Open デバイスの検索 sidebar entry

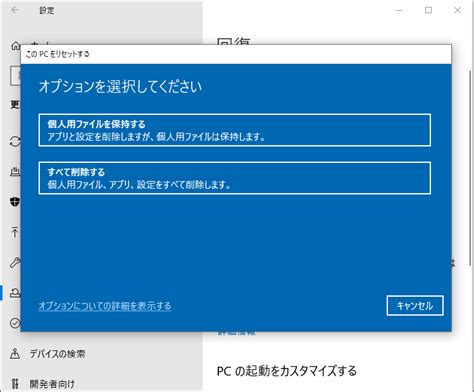[57, 354]
